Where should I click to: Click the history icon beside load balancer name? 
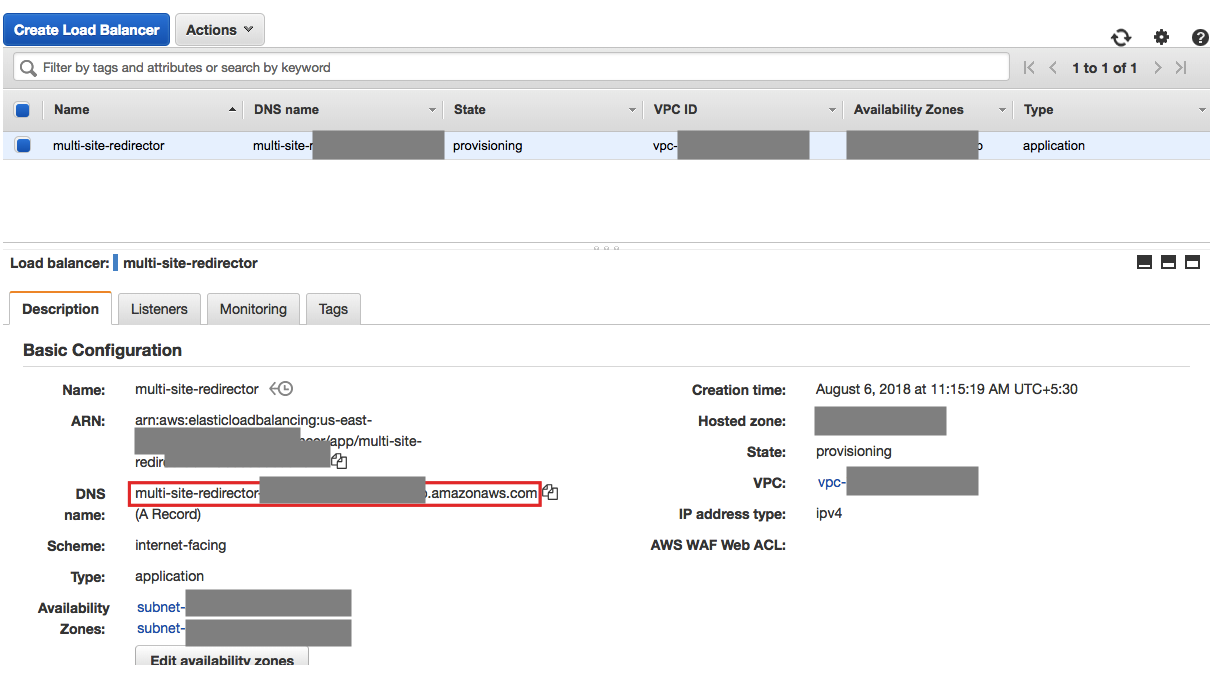(x=281, y=389)
